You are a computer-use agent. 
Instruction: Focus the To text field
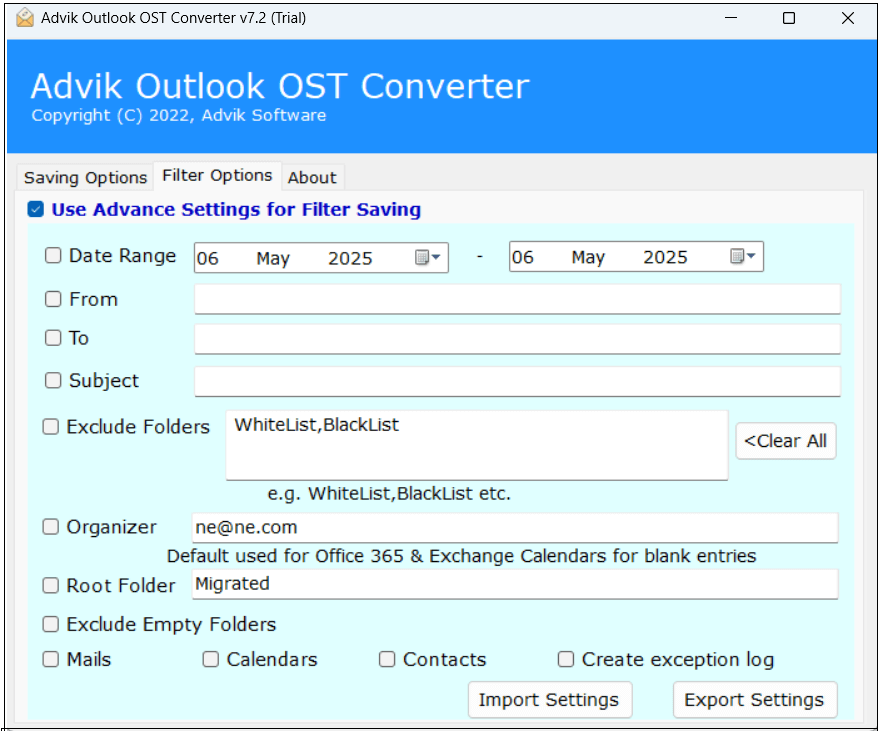[517, 339]
